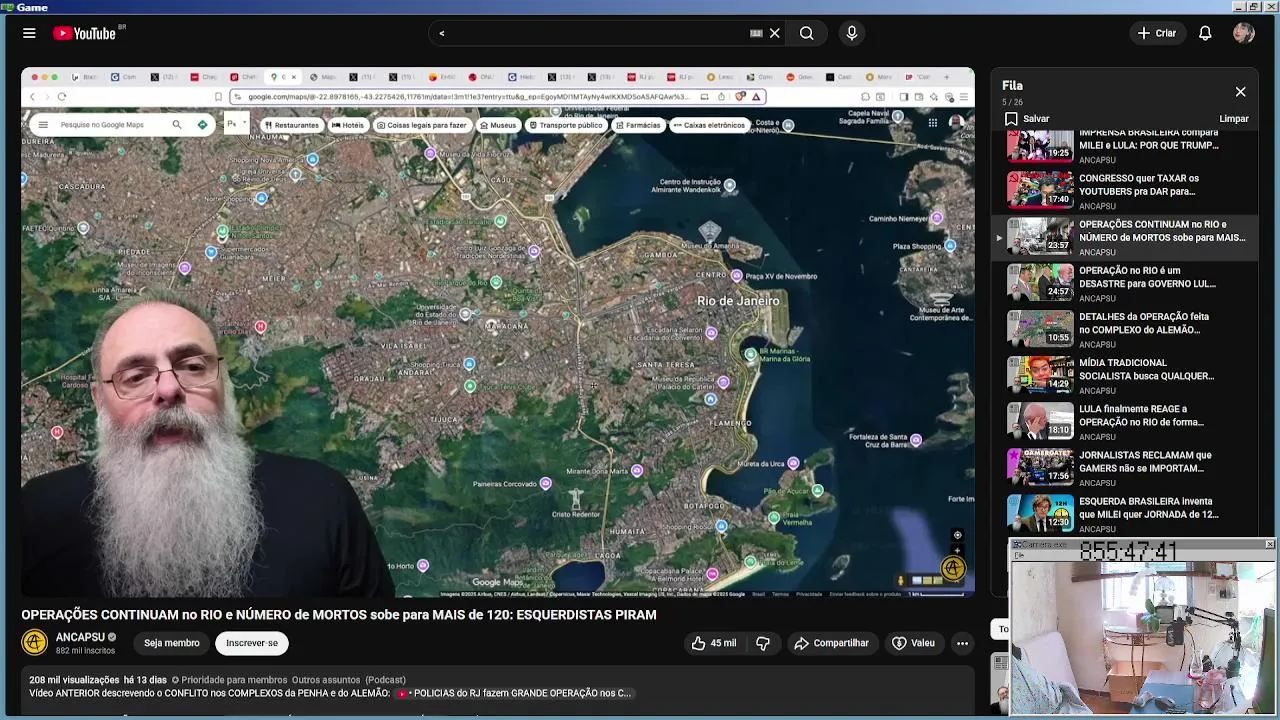Go to the YouTube home logo
Screen dimensions: 1280x720
coord(85,33)
